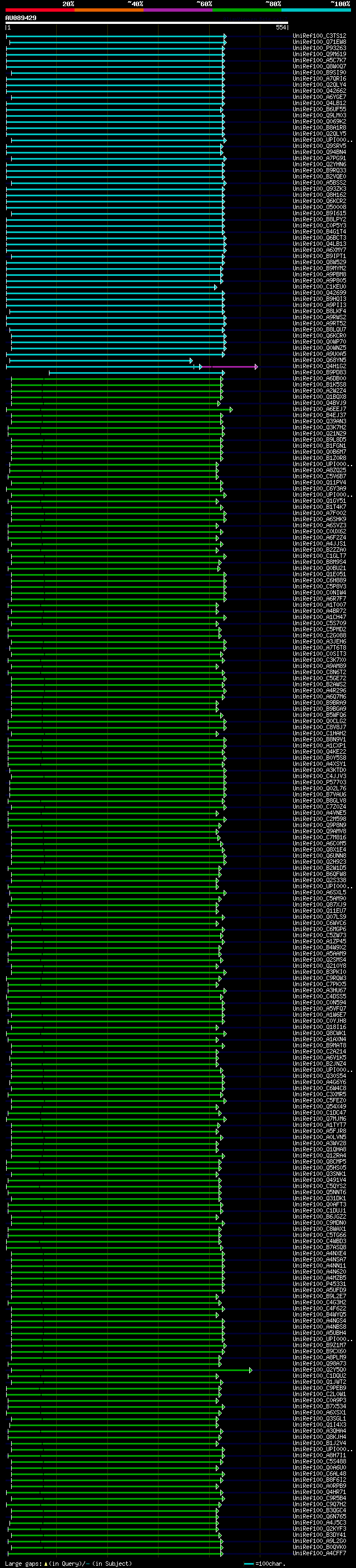356x1568 pixels.
Task: Select hit label UniRef100_B2VQE0
Action: coord(319,176)
